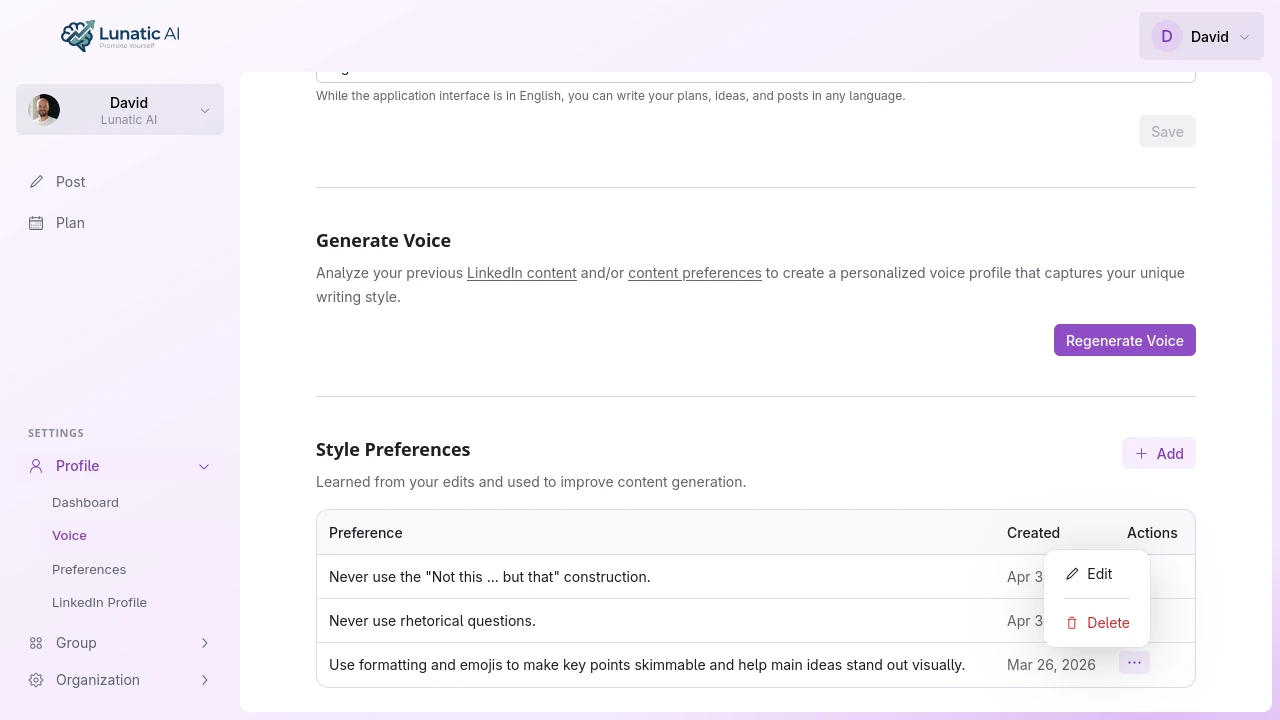The height and width of the screenshot is (720, 1280).
Task: Open the Preferences settings page
Action: 89,570
